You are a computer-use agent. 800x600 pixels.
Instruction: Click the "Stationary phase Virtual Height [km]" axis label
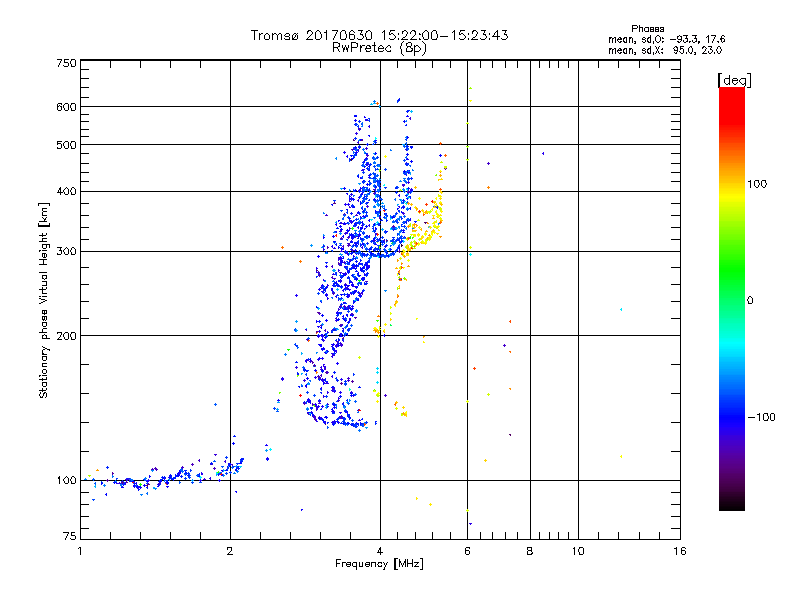[44, 300]
